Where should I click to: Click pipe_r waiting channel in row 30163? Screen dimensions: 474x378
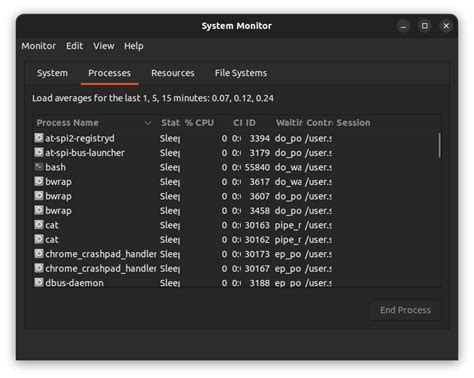pyautogui.click(x=288, y=225)
